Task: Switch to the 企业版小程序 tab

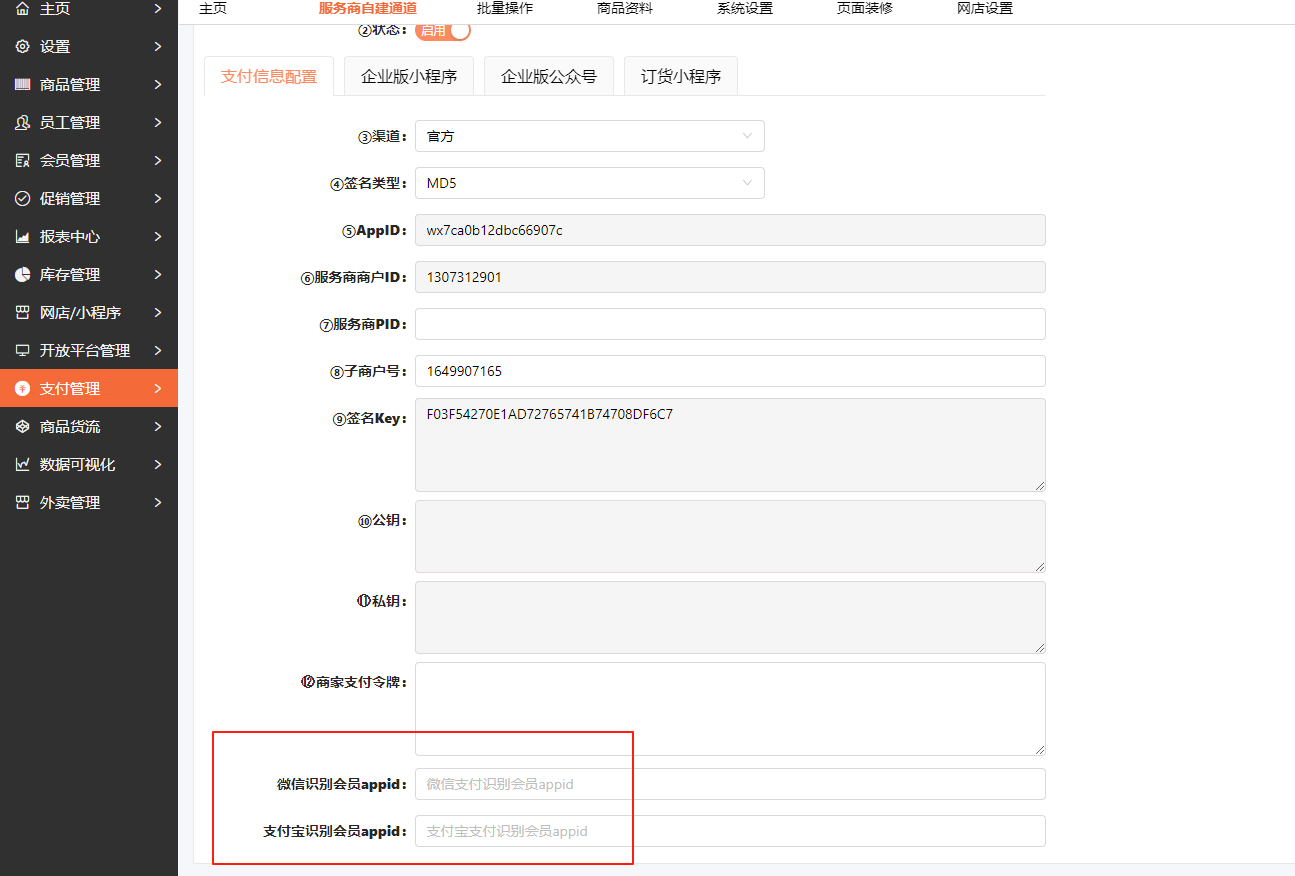Action: pyautogui.click(x=409, y=76)
